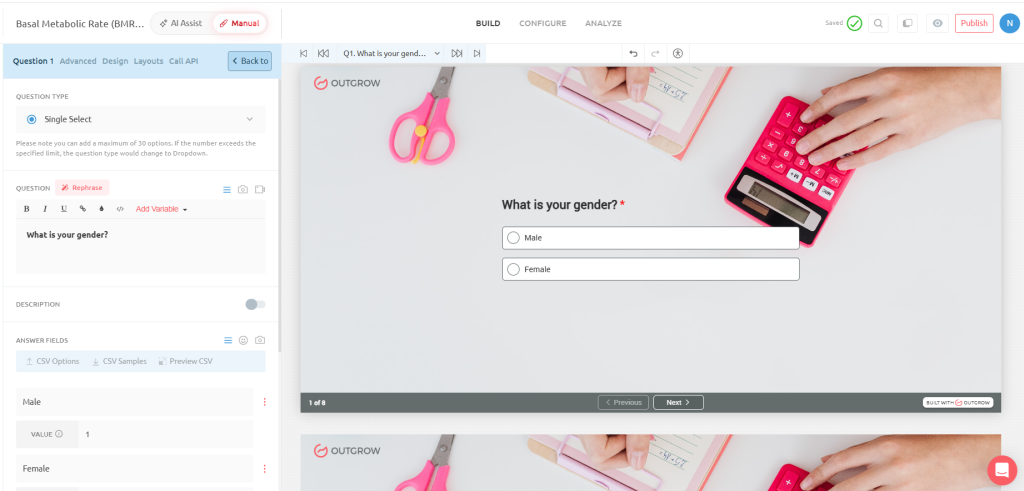Screen dimensions: 1024x491
Task: Open the chat support bubble
Action: (x=1002, y=469)
